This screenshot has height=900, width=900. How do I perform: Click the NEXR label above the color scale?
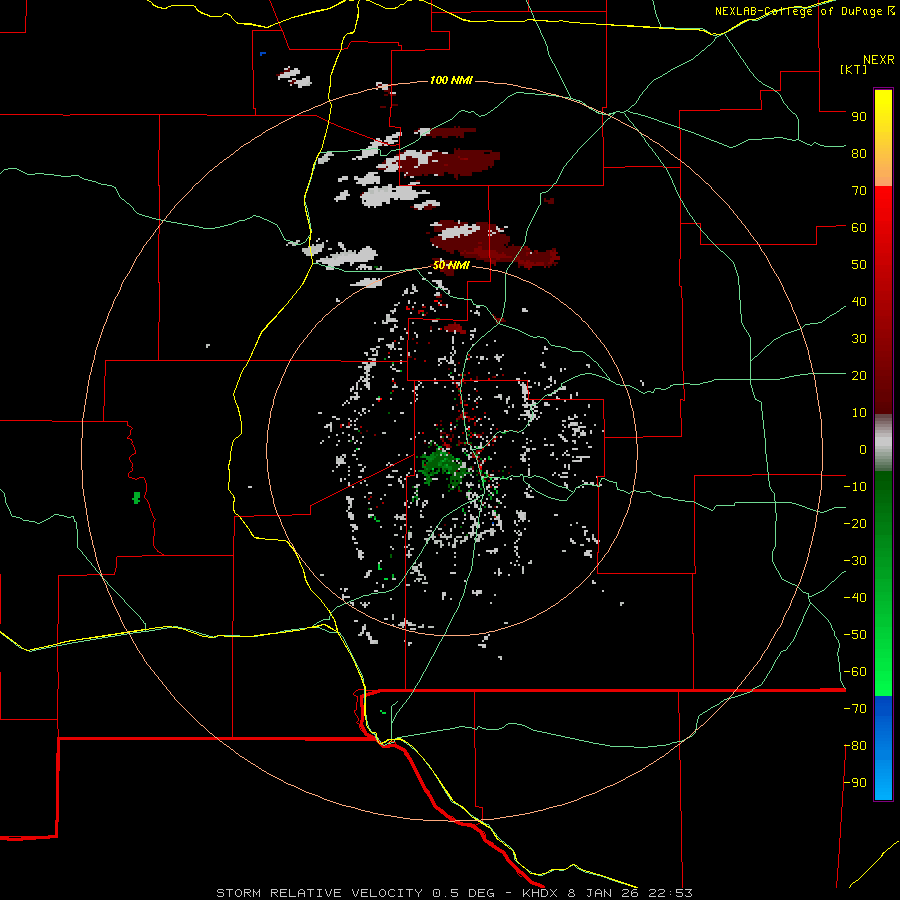click(879, 60)
